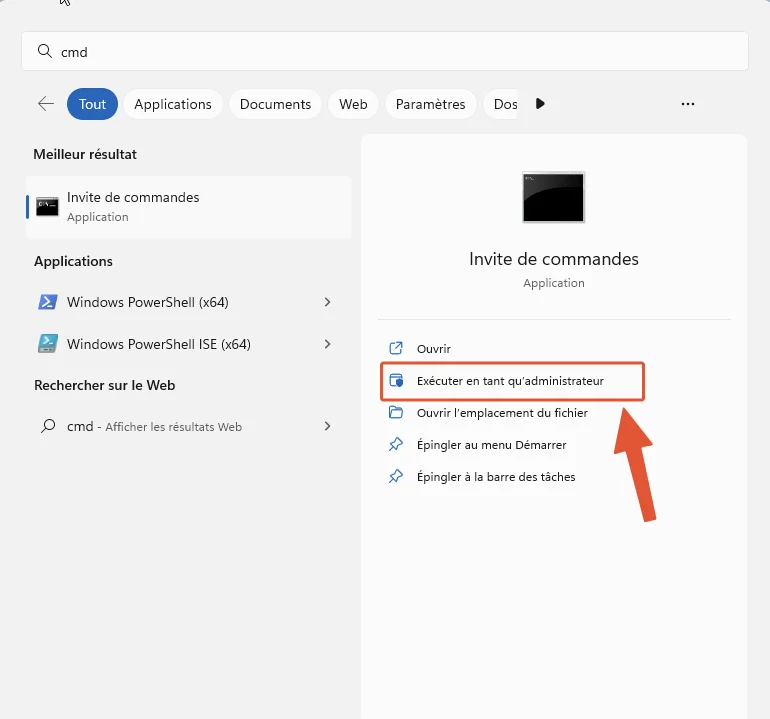Viewport: 770px width, 719px height.
Task: Open cmd - Afficher les résultats Web
Action: 154,426
